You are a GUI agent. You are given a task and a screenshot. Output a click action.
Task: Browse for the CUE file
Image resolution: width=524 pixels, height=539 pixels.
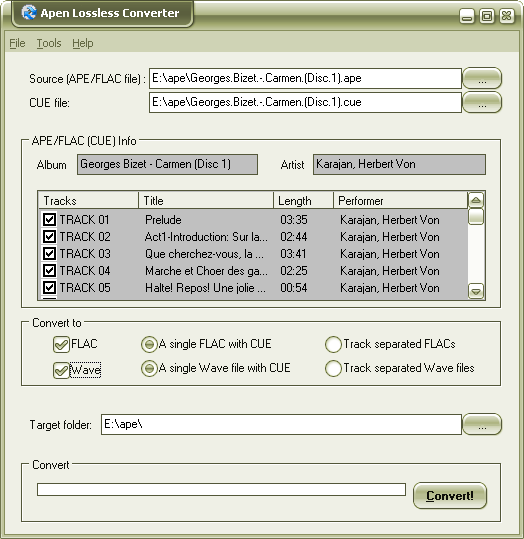(482, 102)
